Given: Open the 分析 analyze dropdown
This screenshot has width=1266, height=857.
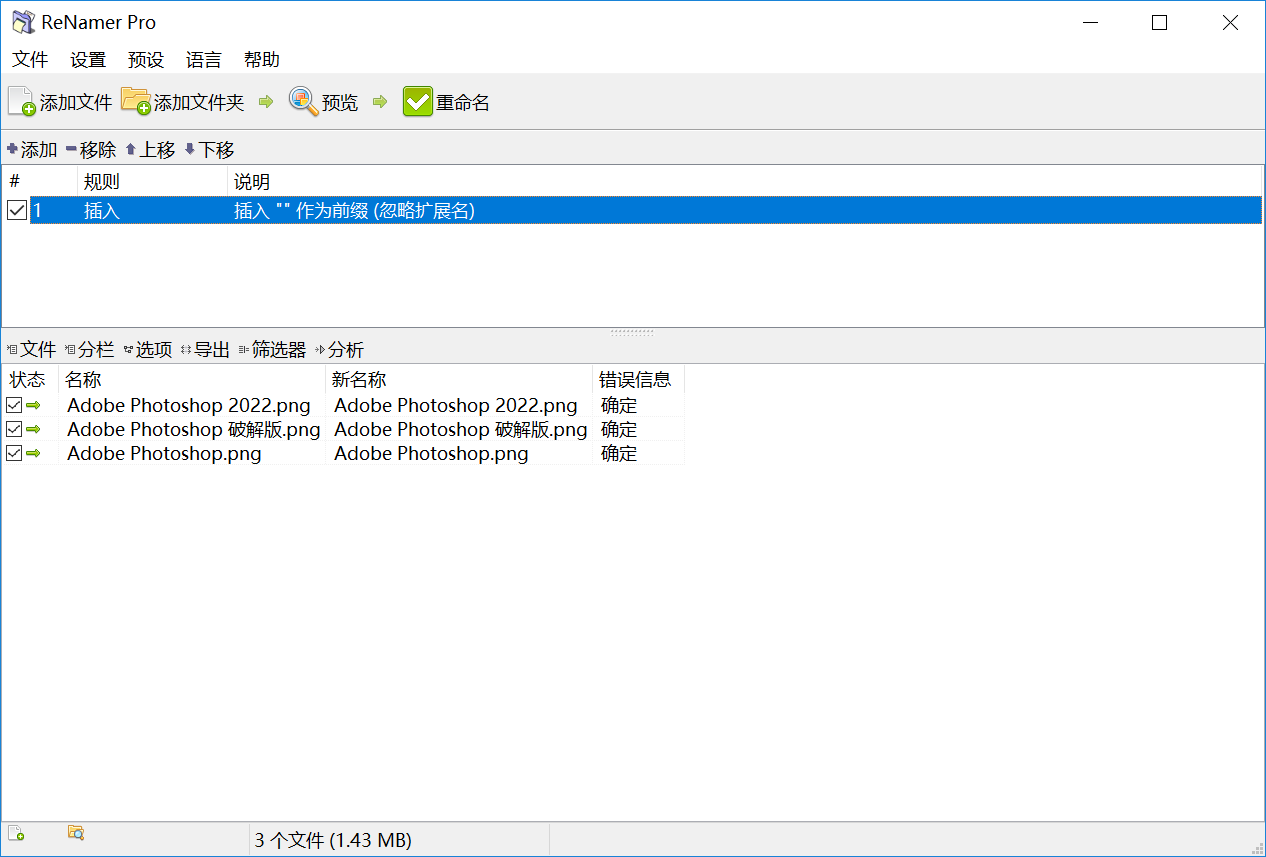Looking at the screenshot, I should coord(339,350).
